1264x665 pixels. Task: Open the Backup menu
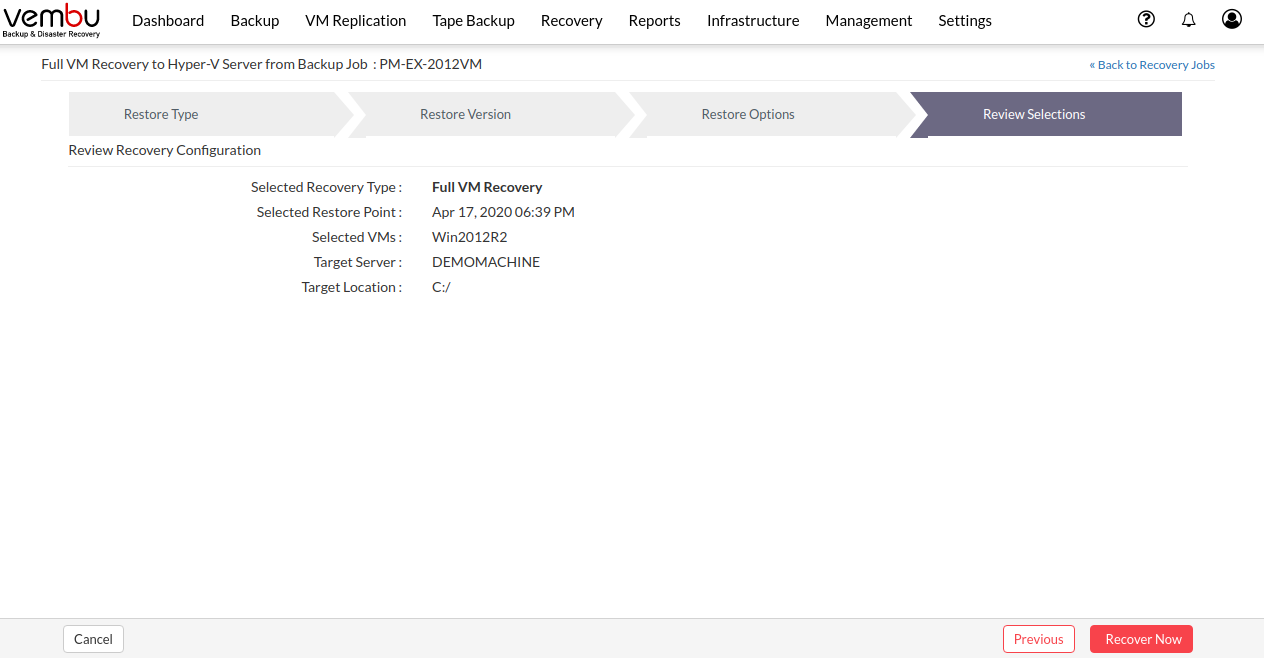point(255,20)
